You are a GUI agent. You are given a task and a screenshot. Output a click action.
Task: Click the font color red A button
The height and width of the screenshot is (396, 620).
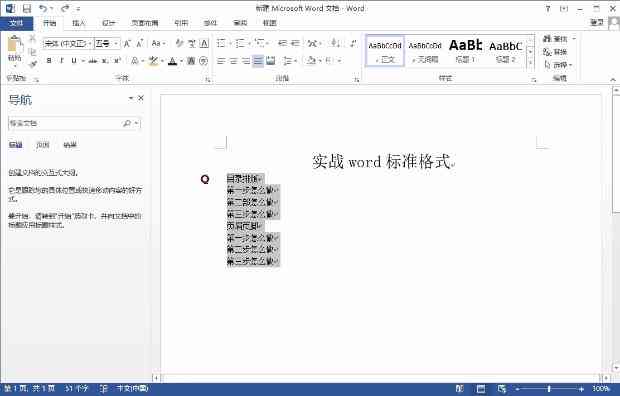pos(172,61)
